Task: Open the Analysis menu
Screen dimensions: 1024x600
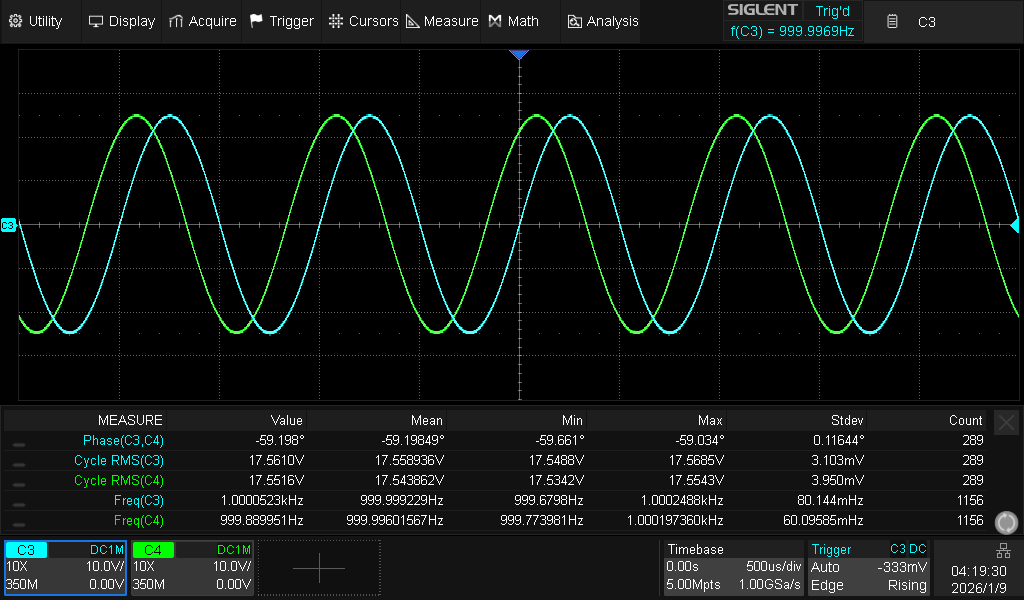Action: 602,21
